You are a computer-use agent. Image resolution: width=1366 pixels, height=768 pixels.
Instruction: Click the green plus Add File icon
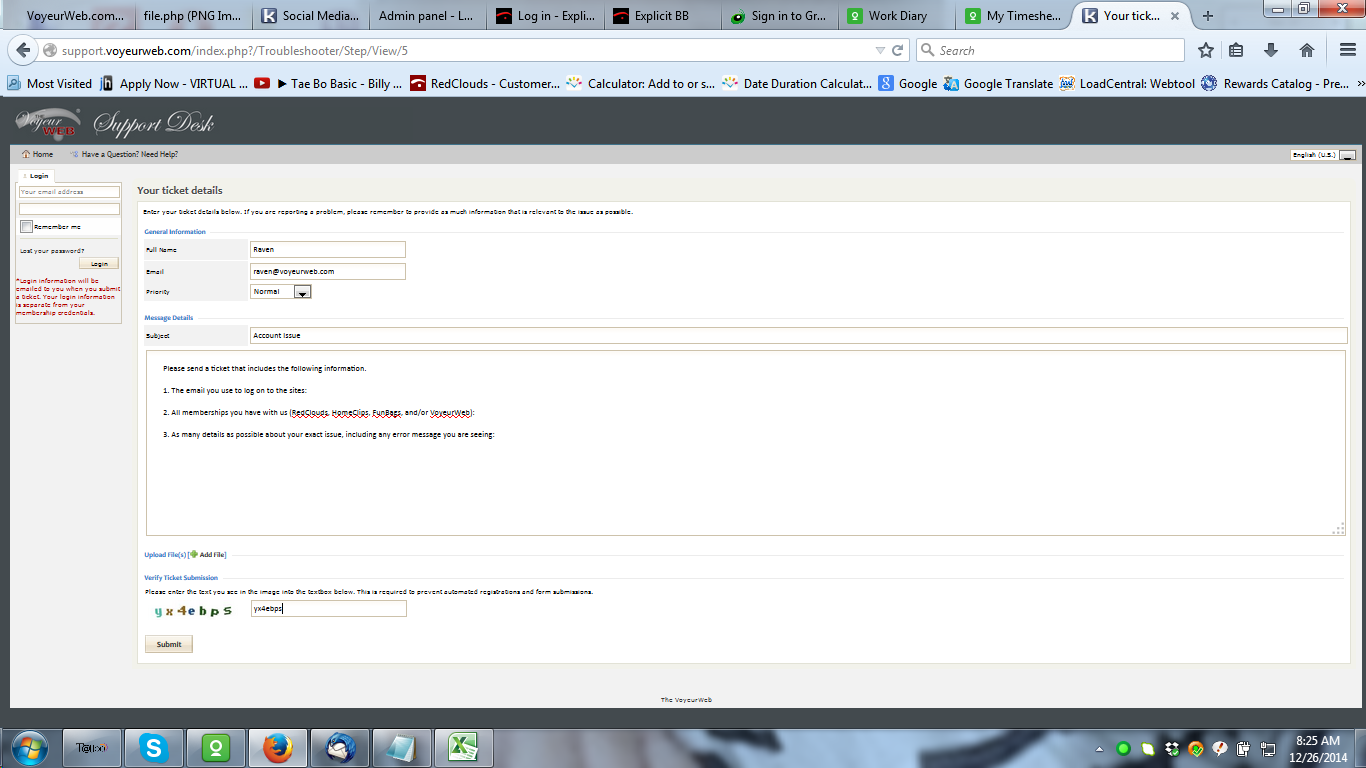[x=193, y=554]
